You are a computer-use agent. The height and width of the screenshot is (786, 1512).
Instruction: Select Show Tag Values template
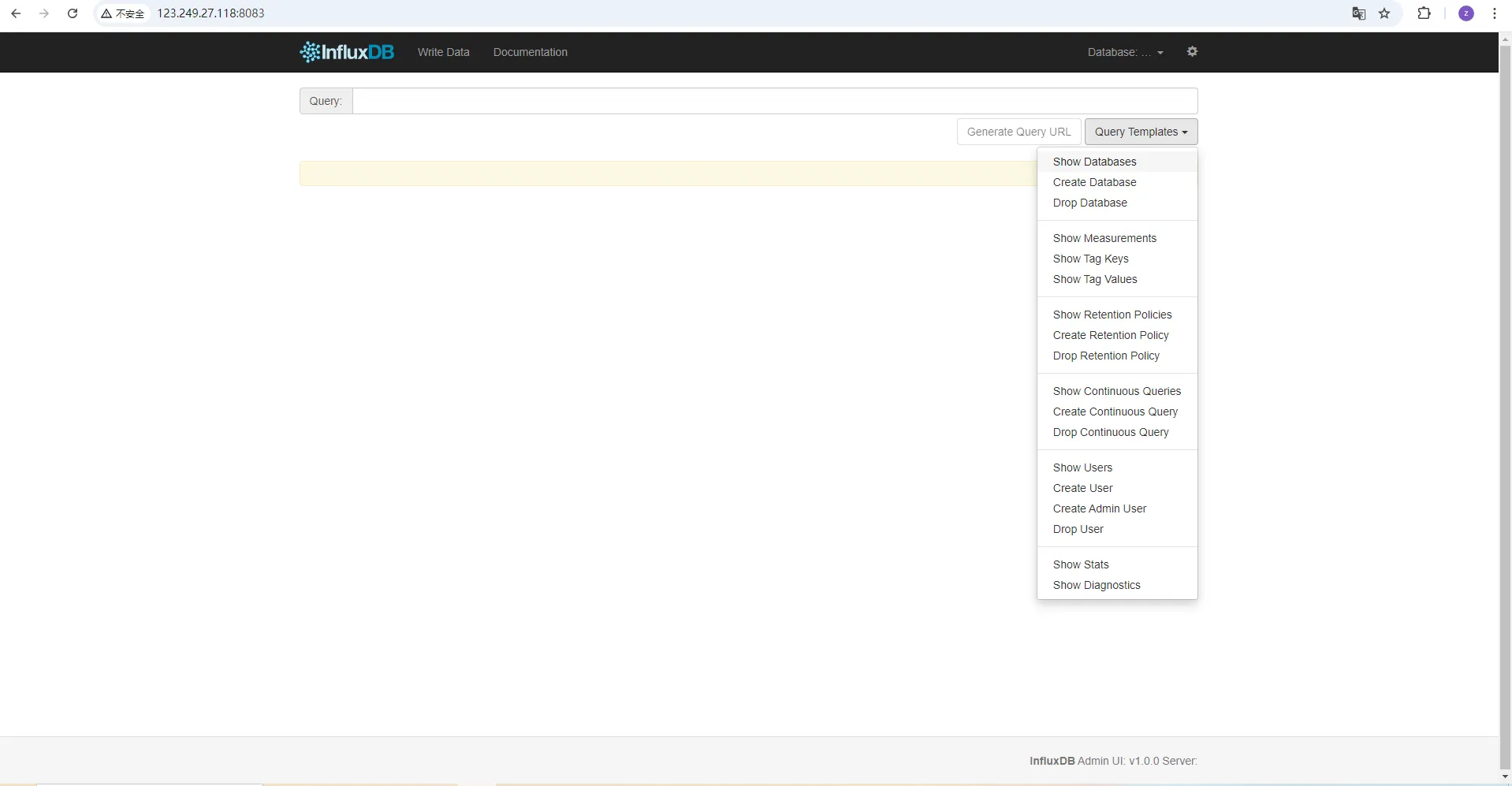pos(1117,279)
